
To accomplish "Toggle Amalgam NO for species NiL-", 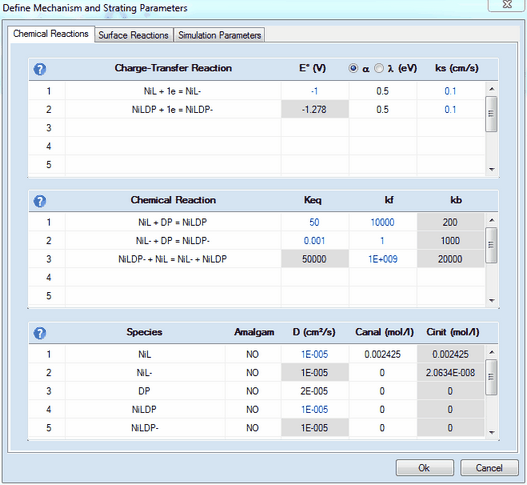I will click(253, 373).
